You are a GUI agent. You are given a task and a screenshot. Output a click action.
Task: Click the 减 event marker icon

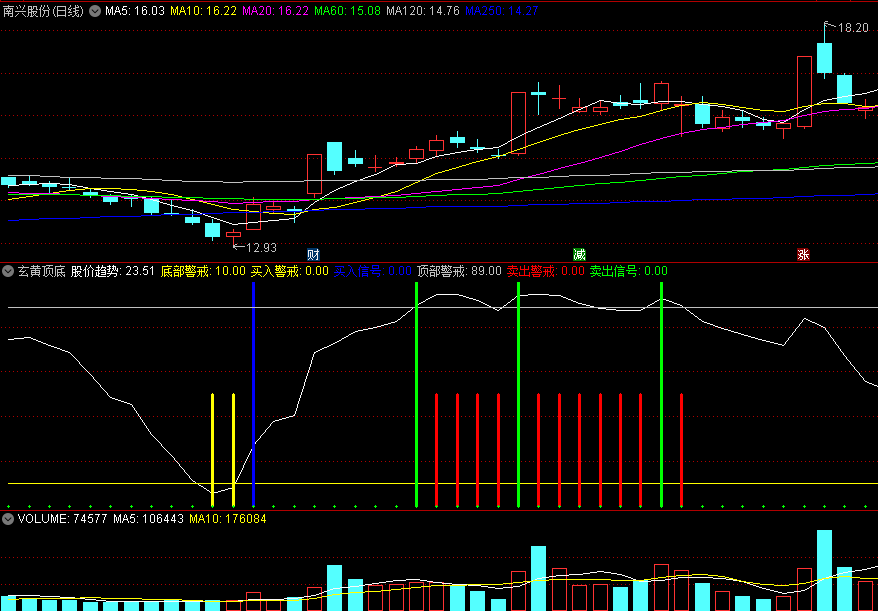click(x=579, y=255)
